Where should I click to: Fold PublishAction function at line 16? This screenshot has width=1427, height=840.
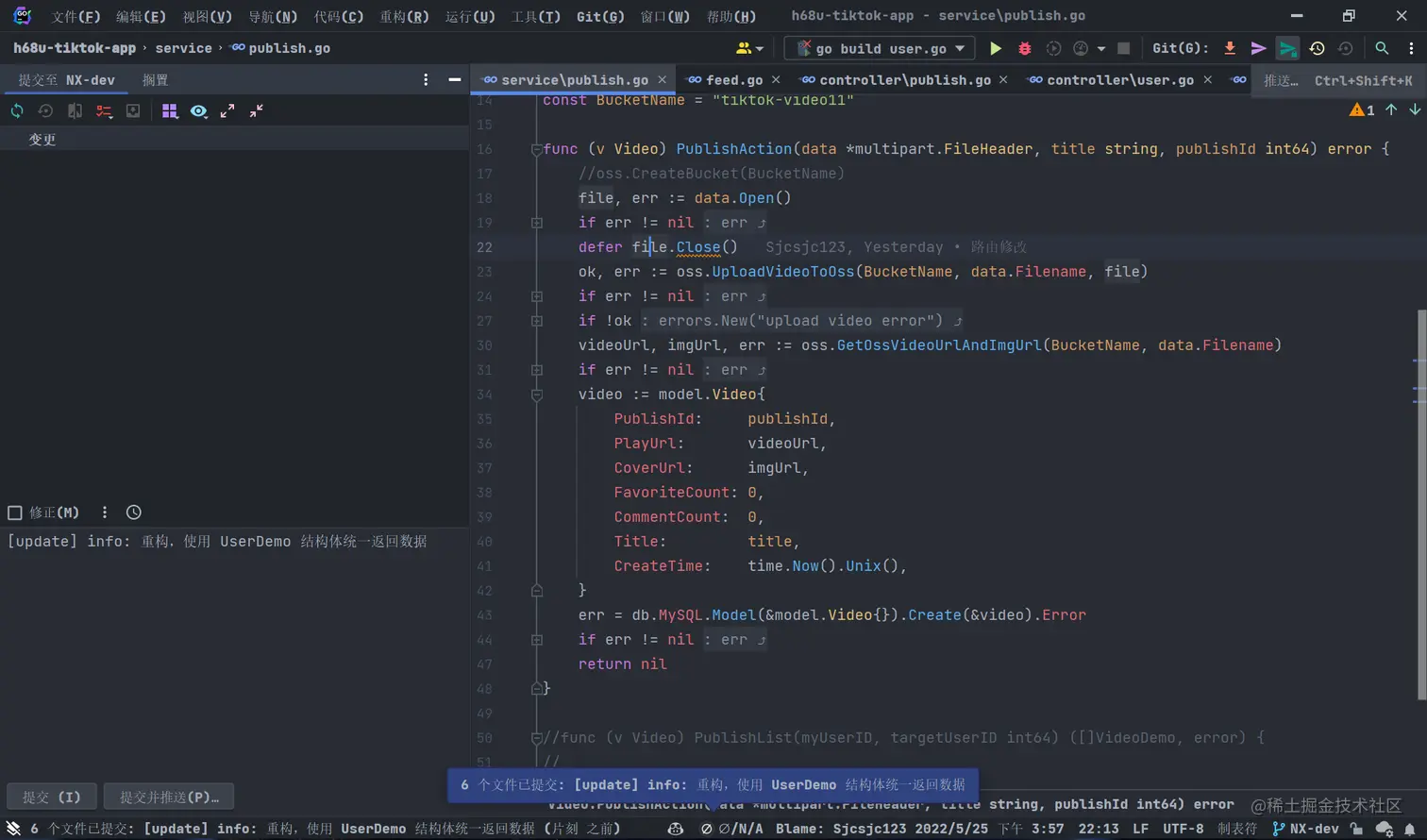coord(536,149)
